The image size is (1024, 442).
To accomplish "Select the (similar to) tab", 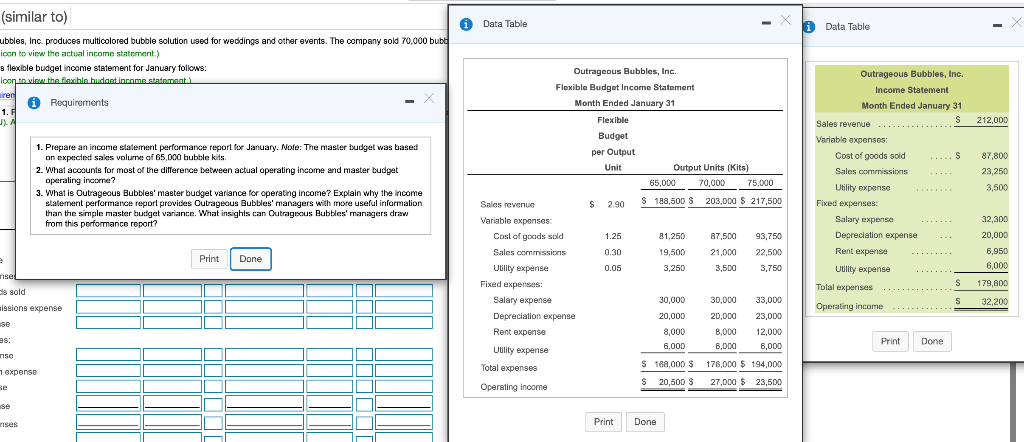I will 35,17.
